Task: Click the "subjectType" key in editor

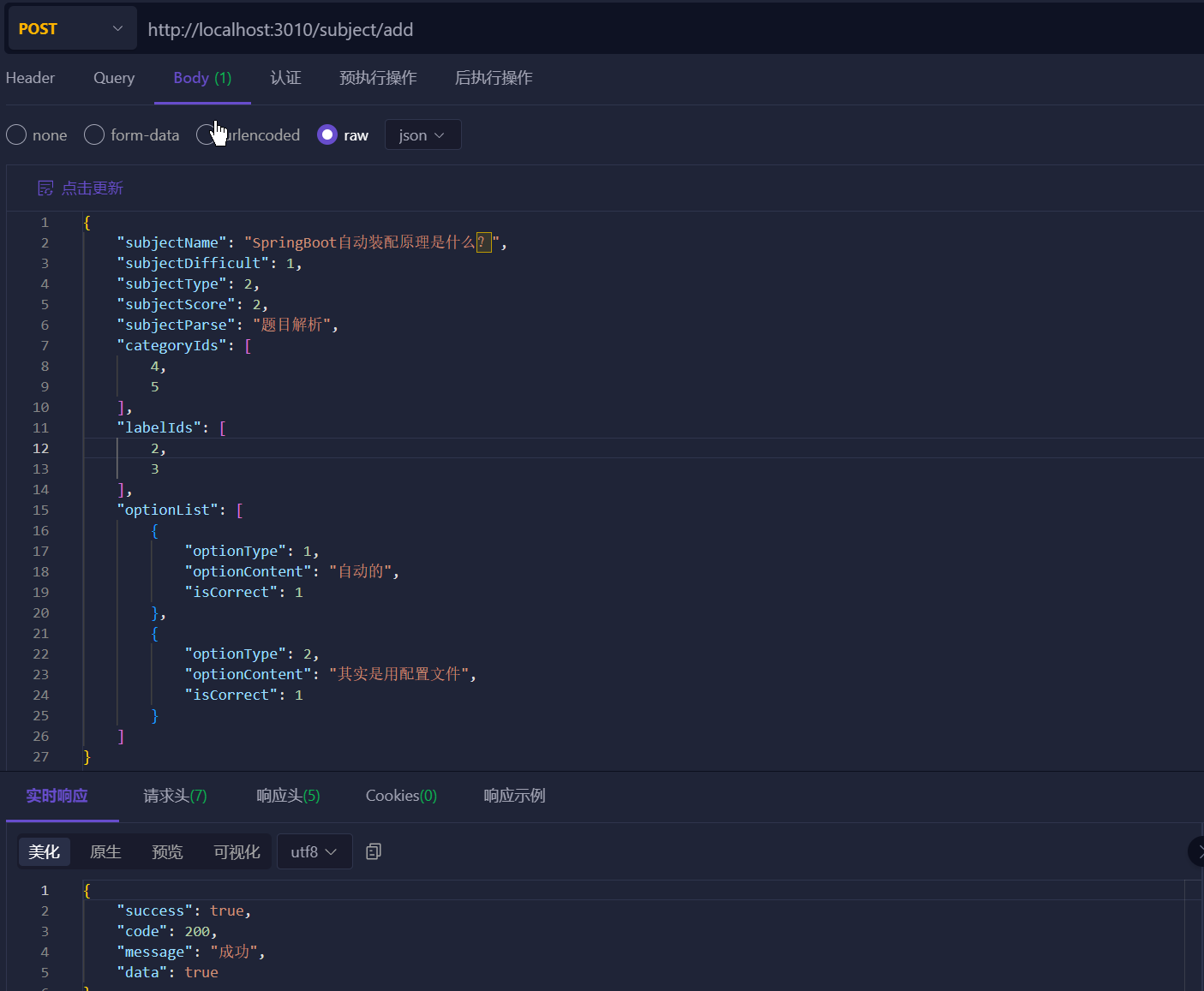Action: pyautogui.click(x=172, y=284)
